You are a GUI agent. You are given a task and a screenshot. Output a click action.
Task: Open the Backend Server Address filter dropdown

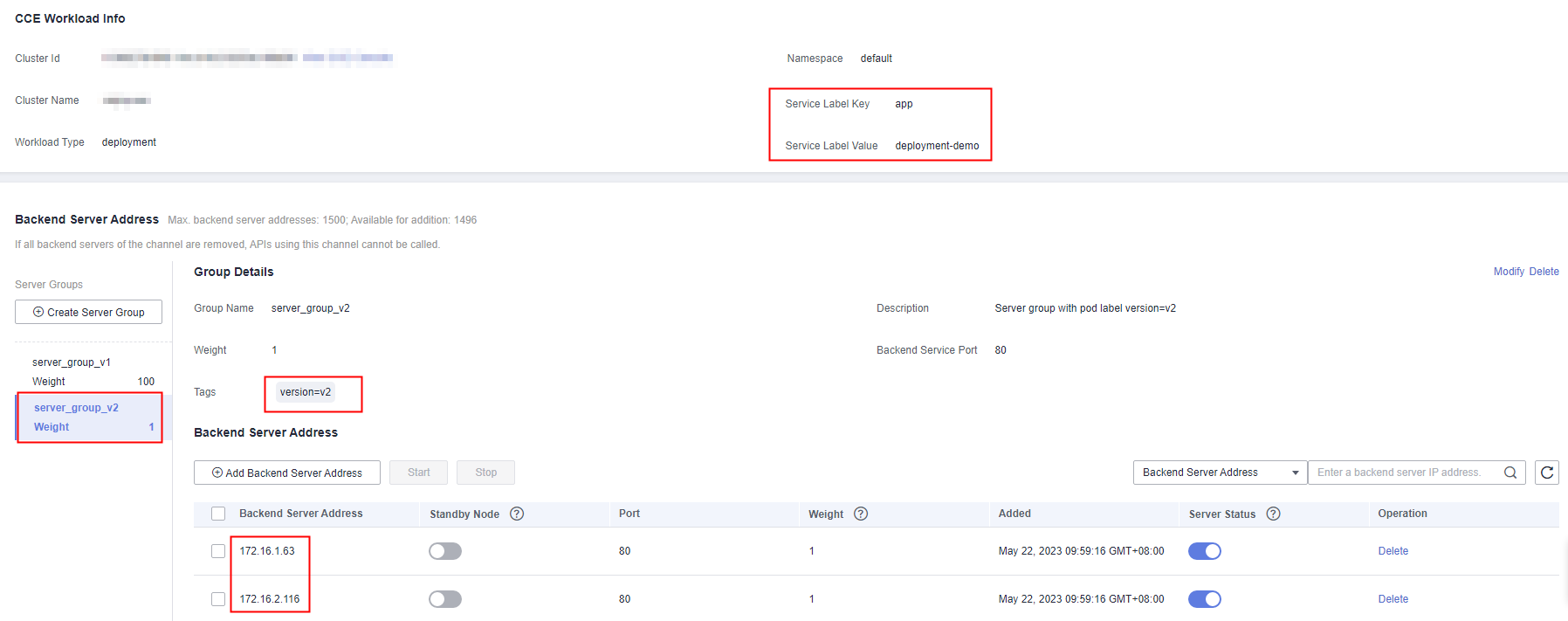pyautogui.click(x=1219, y=473)
